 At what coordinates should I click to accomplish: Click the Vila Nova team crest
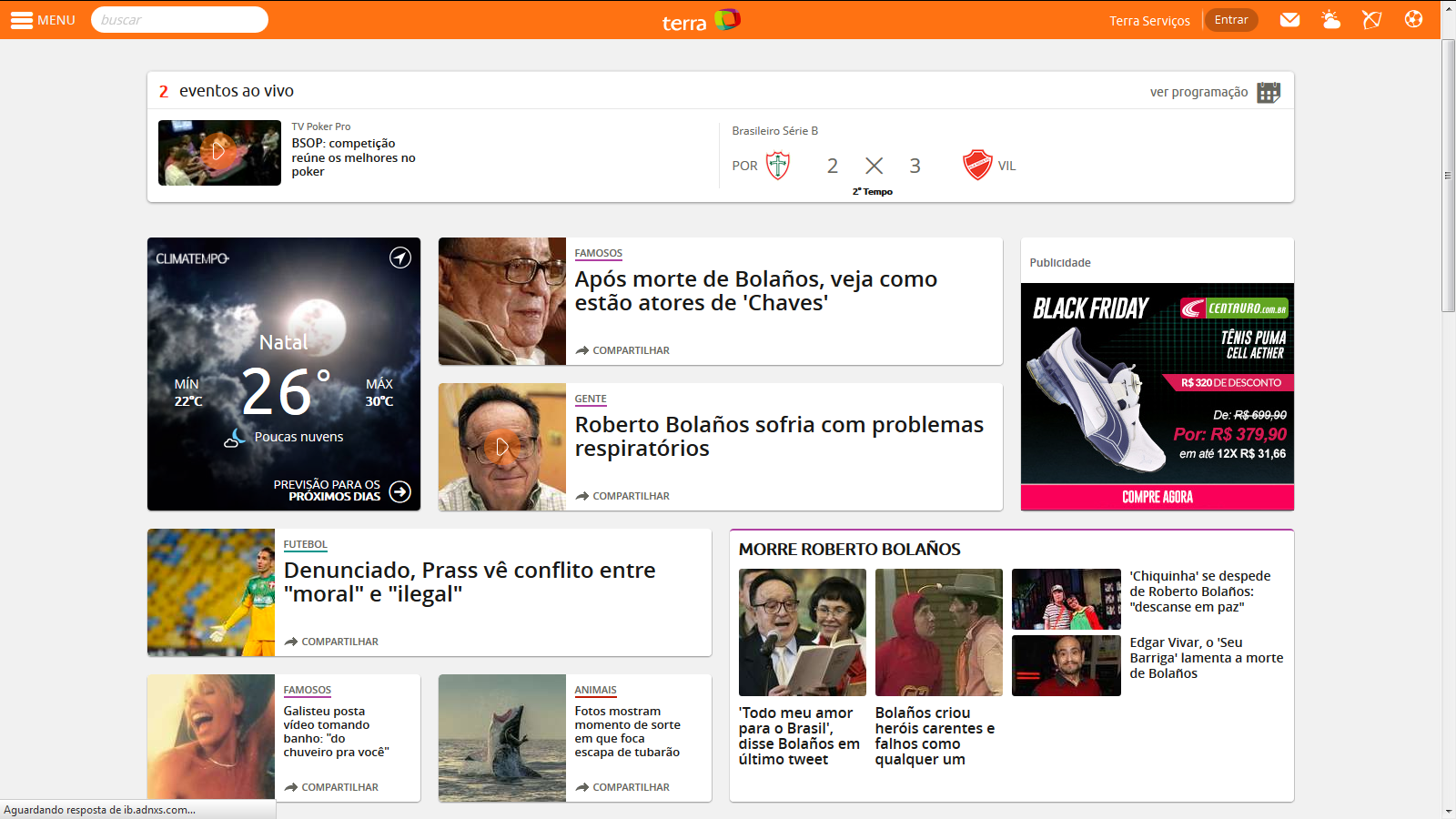point(977,166)
